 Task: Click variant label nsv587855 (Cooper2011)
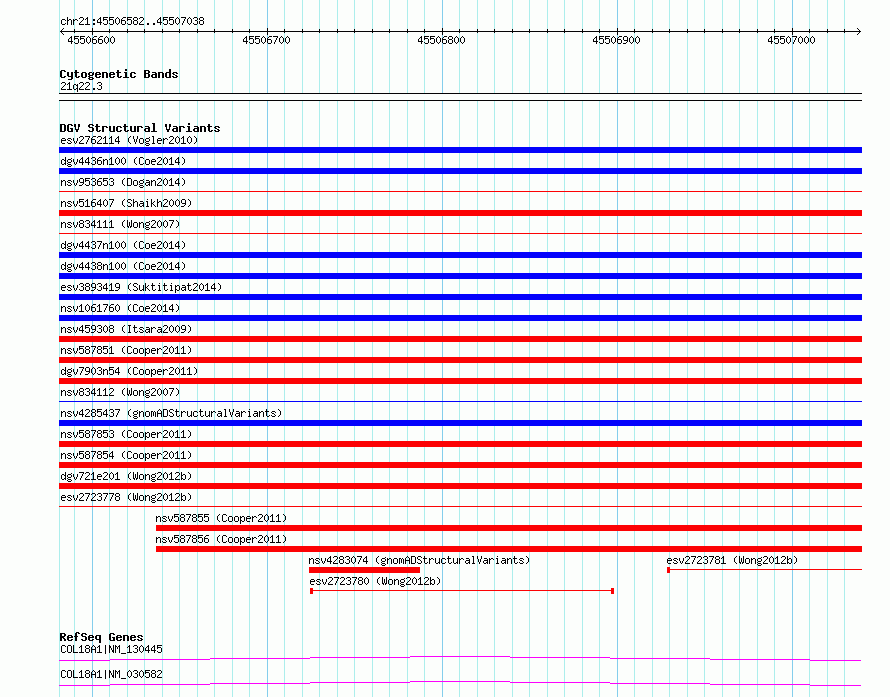pyautogui.click(x=221, y=518)
